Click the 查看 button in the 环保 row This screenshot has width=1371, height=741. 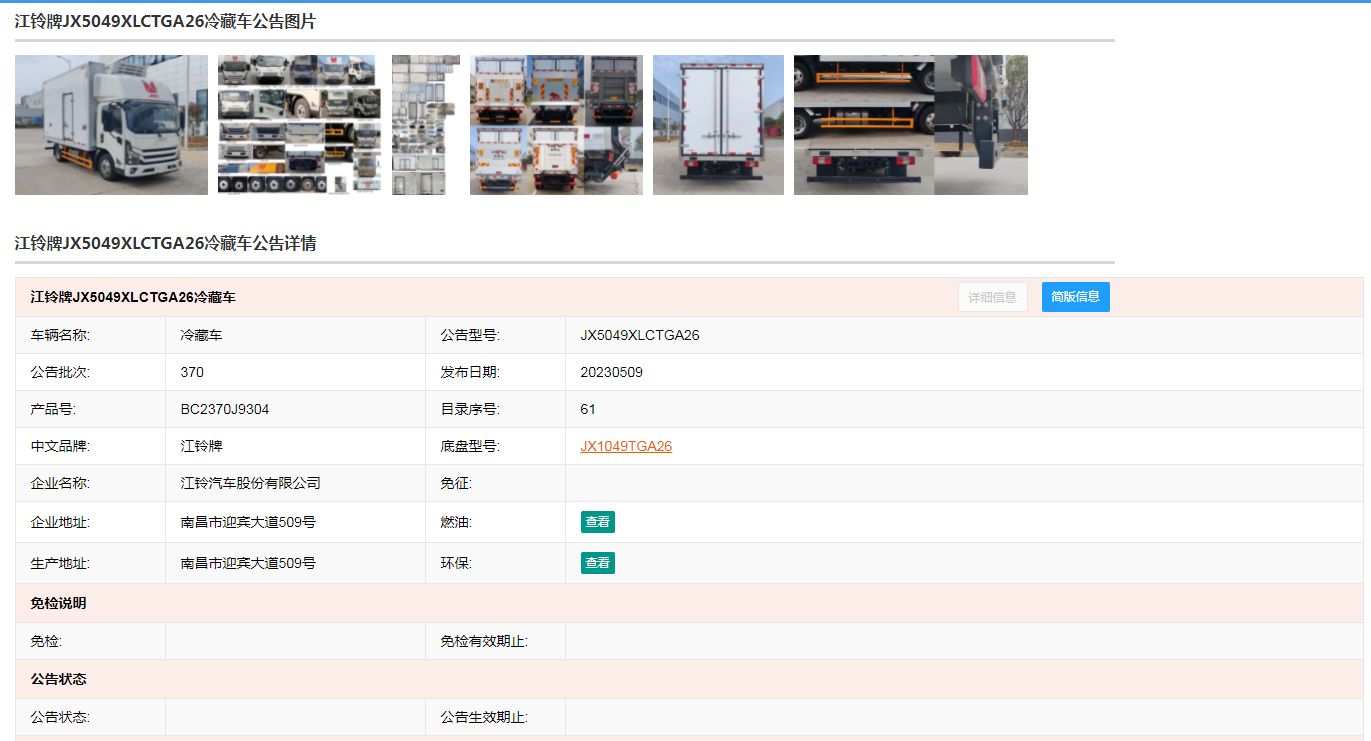tap(598, 563)
